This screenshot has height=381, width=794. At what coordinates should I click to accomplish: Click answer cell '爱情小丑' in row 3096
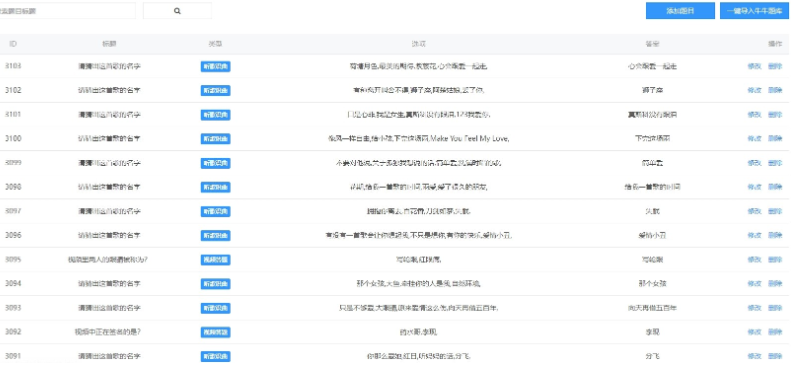[652, 235]
